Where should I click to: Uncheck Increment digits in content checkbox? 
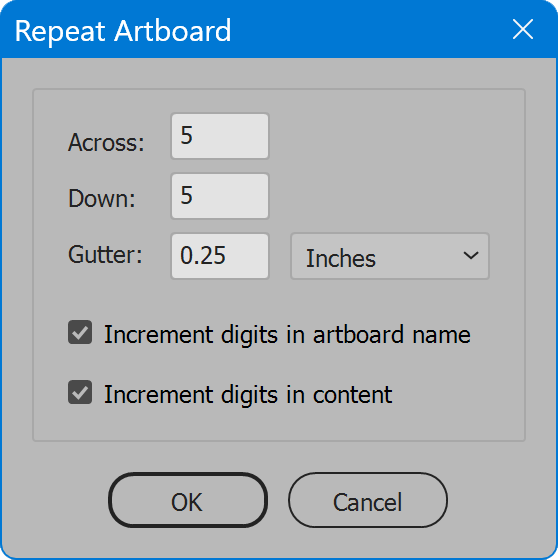tap(80, 392)
